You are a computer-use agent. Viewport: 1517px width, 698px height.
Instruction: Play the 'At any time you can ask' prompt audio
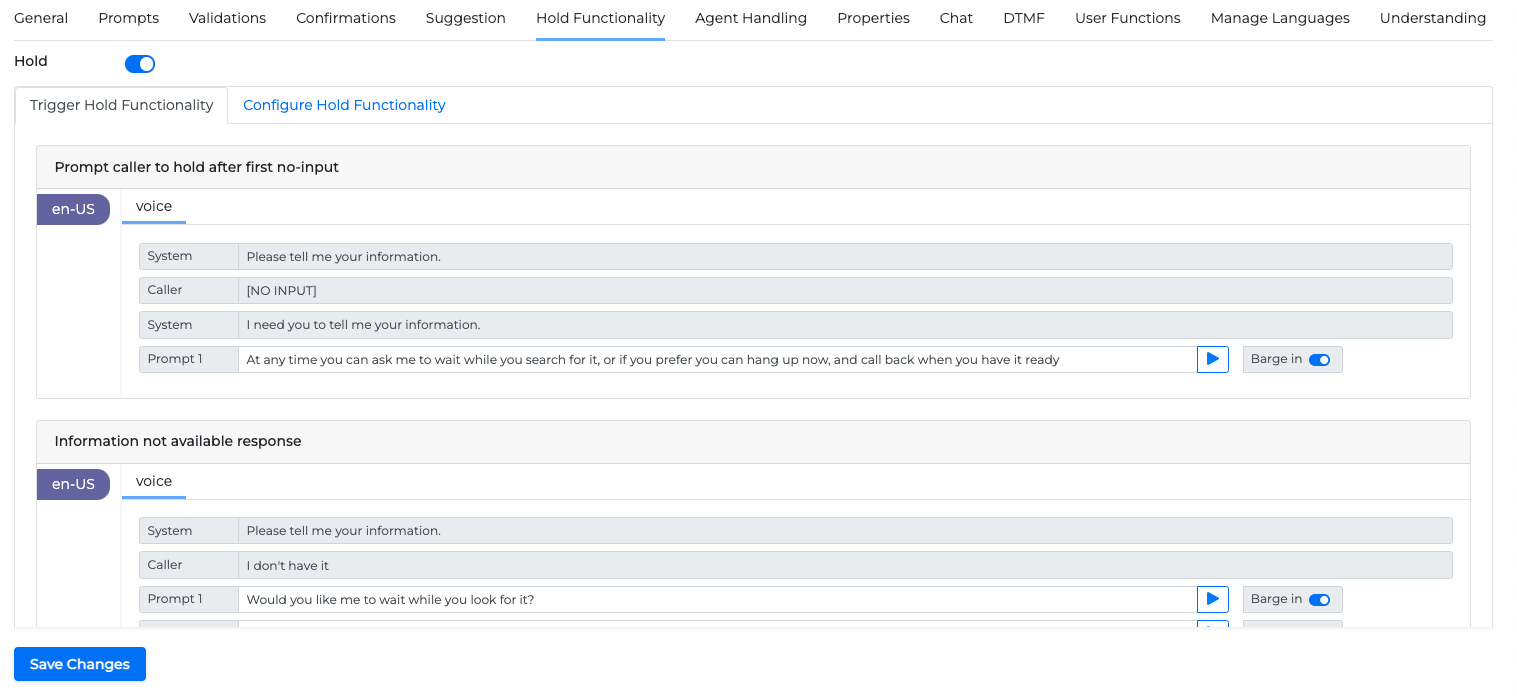(x=1212, y=359)
